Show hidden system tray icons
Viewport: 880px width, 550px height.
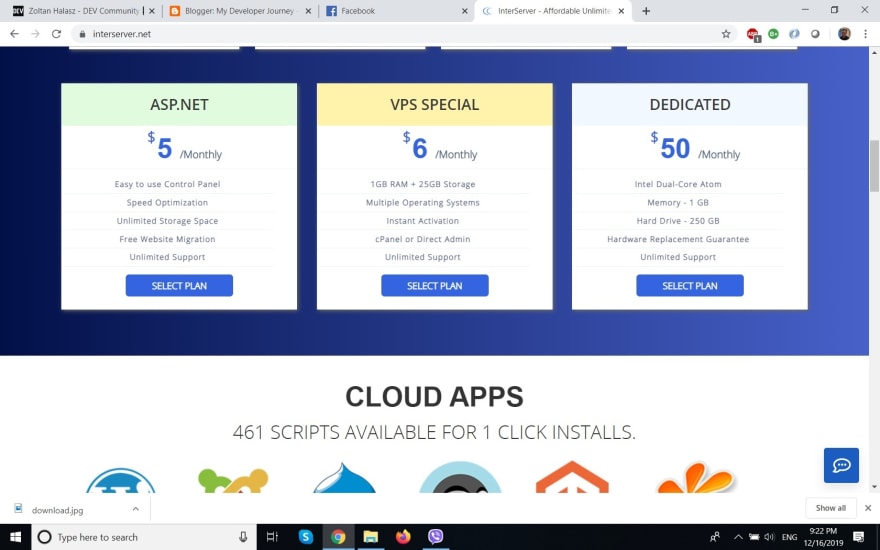coord(739,537)
